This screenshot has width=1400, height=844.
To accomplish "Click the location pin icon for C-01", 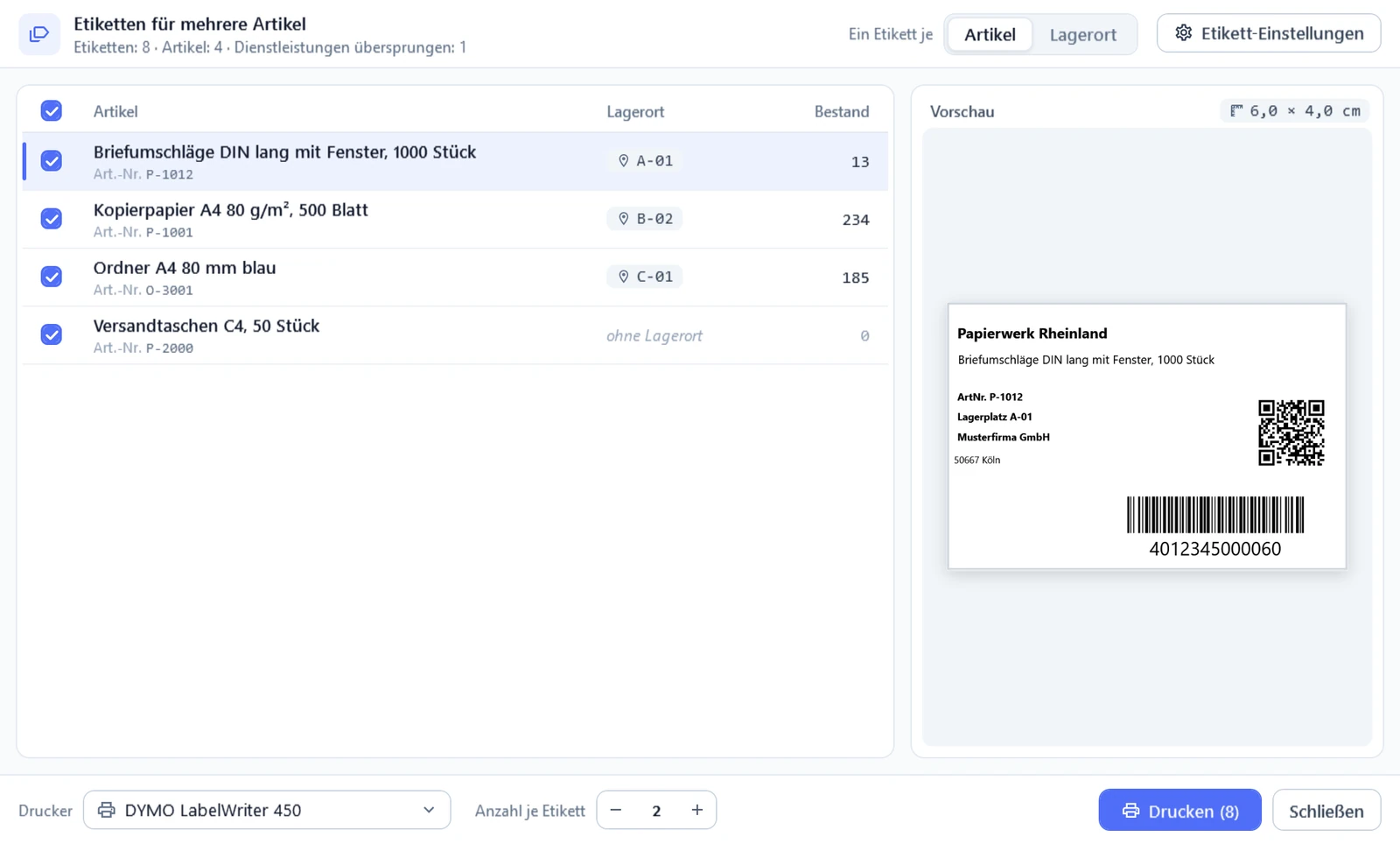I will pos(624,277).
